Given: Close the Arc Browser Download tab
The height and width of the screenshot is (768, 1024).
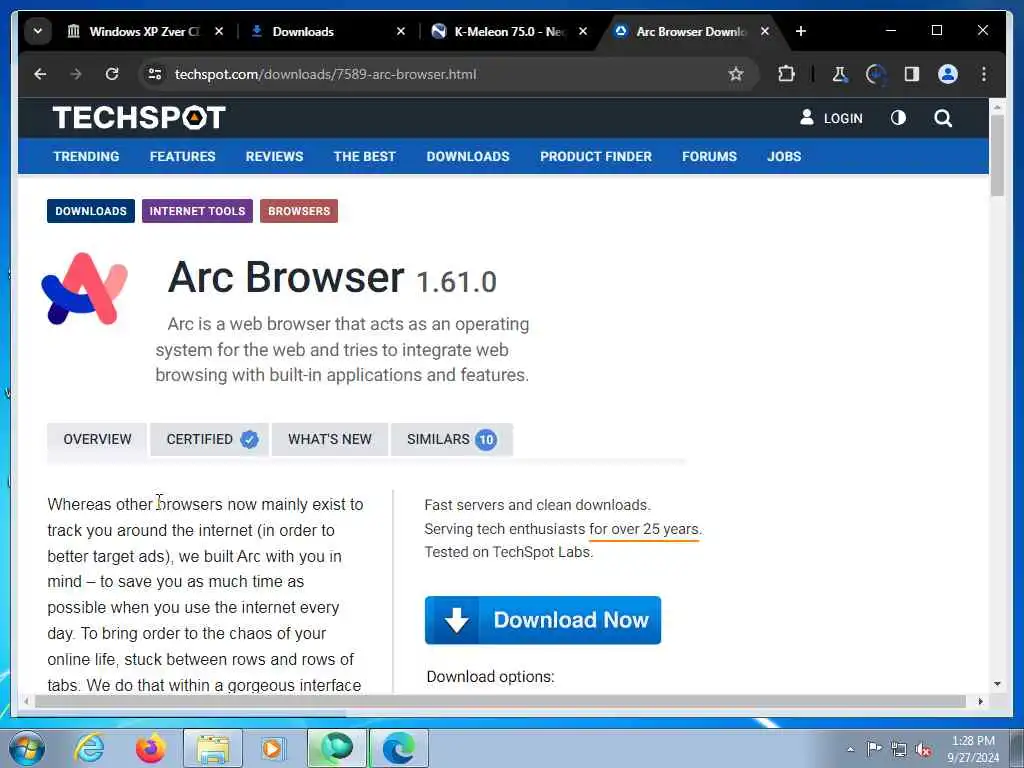Looking at the screenshot, I should pos(765,31).
